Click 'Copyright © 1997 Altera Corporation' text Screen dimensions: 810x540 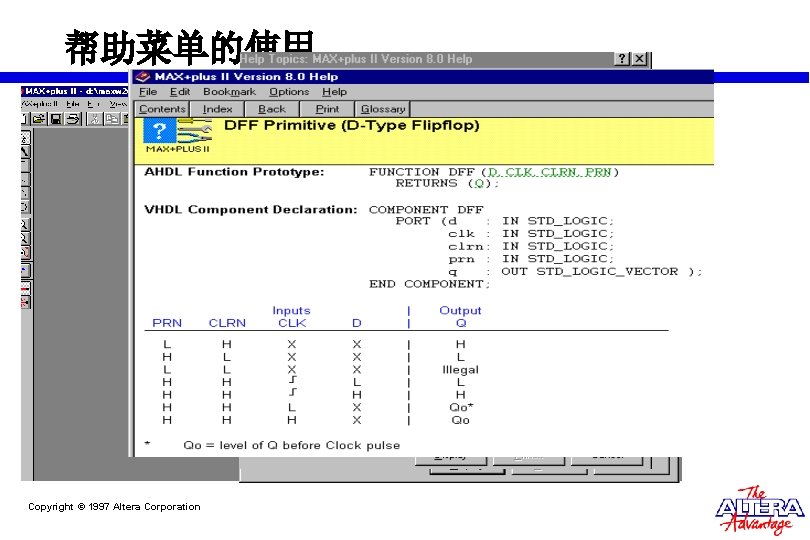(114, 507)
